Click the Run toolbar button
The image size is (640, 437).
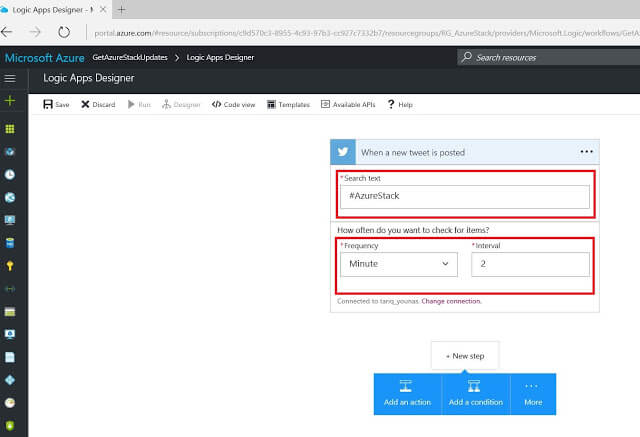[139, 105]
